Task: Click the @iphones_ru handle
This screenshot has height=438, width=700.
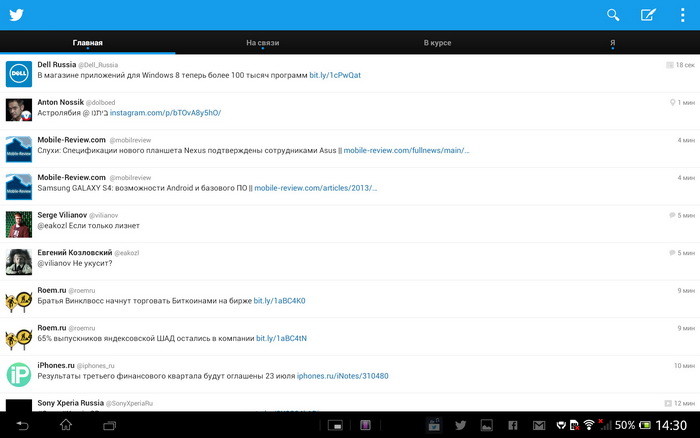Action: [x=96, y=366]
